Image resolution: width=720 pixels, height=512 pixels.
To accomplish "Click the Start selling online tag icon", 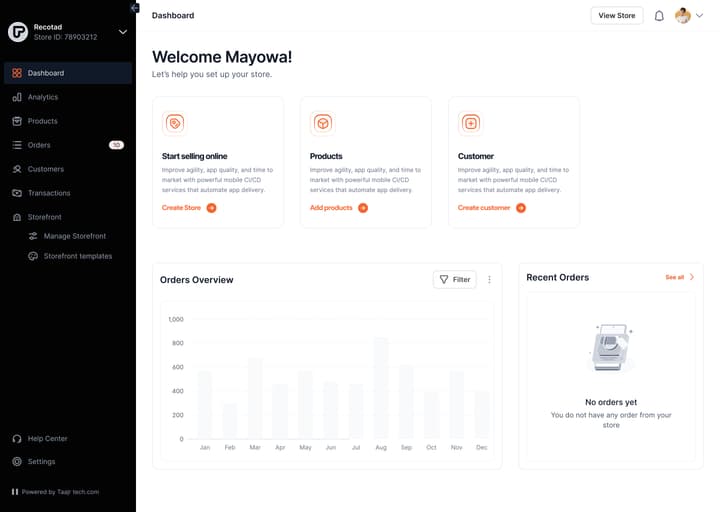I will pyautogui.click(x=175, y=123).
